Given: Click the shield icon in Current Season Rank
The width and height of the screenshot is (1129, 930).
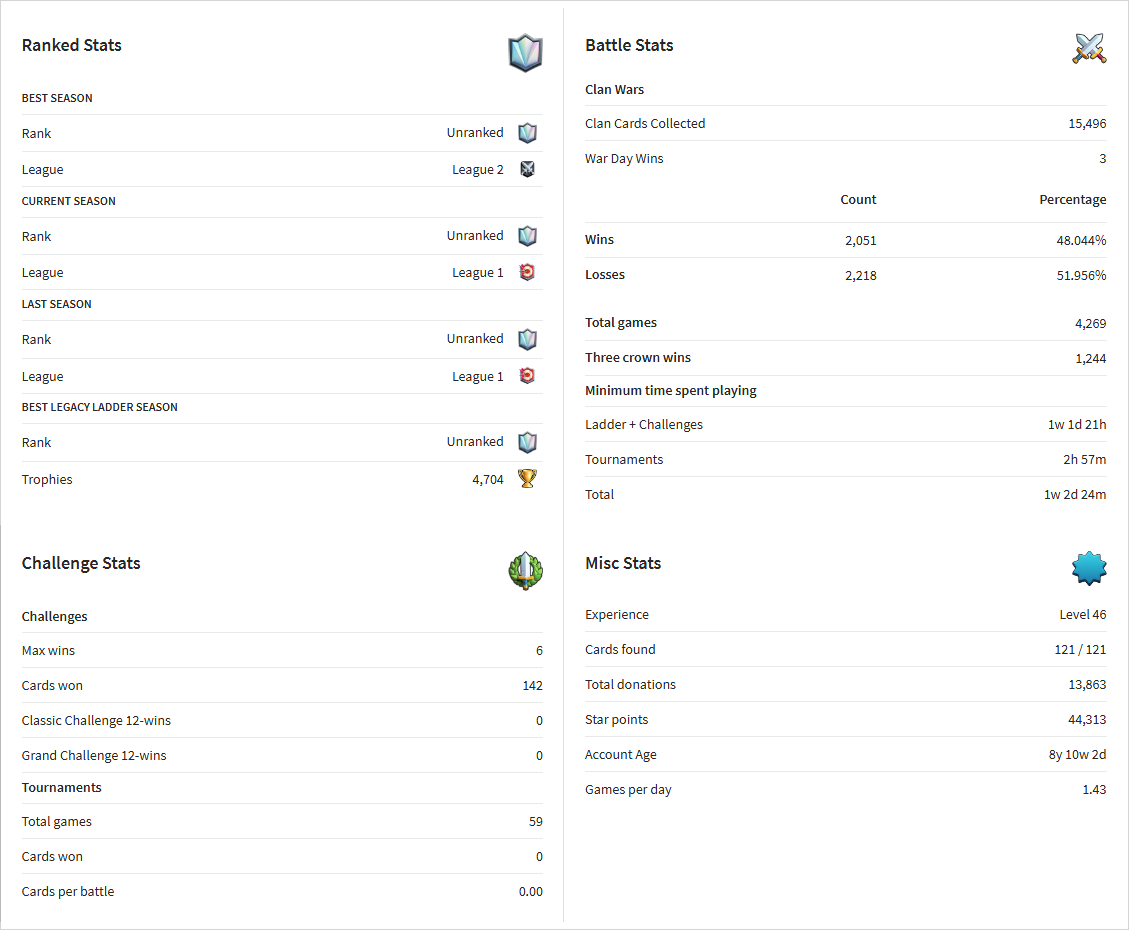Looking at the screenshot, I should [527, 236].
